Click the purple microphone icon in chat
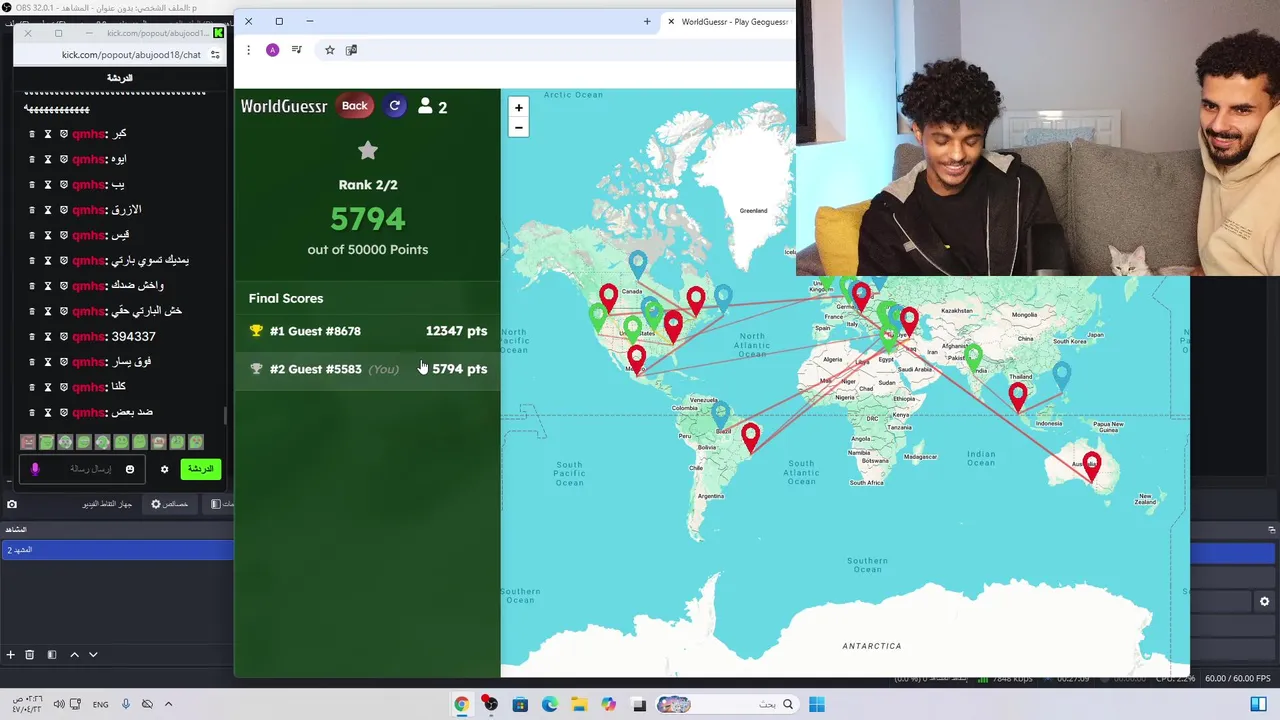This screenshot has width=1280, height=720. pyautogui.click(x=35, y=469)
